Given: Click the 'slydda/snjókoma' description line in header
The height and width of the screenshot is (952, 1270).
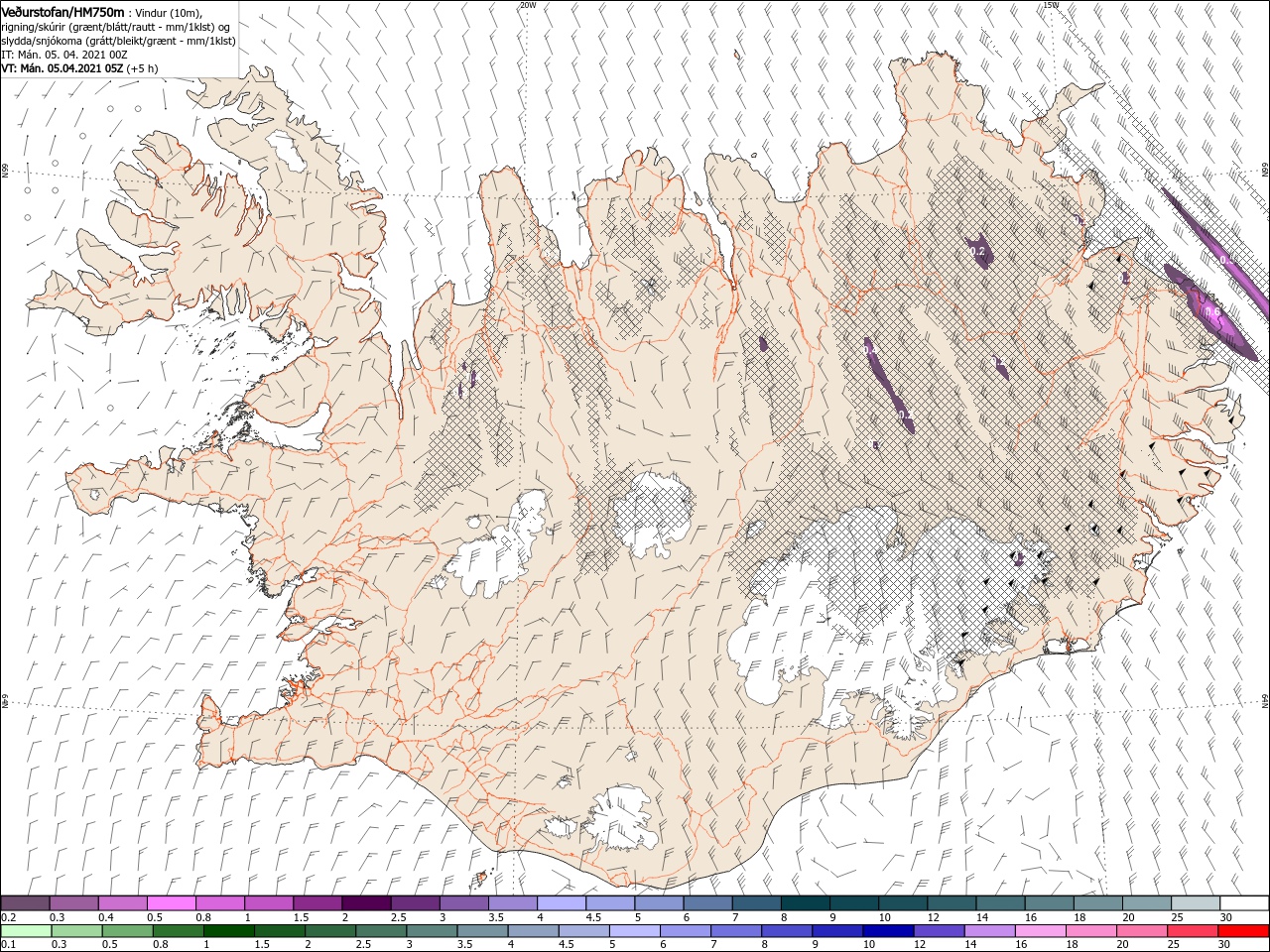Looking at the screenshot, I should [x=118, y=41].
